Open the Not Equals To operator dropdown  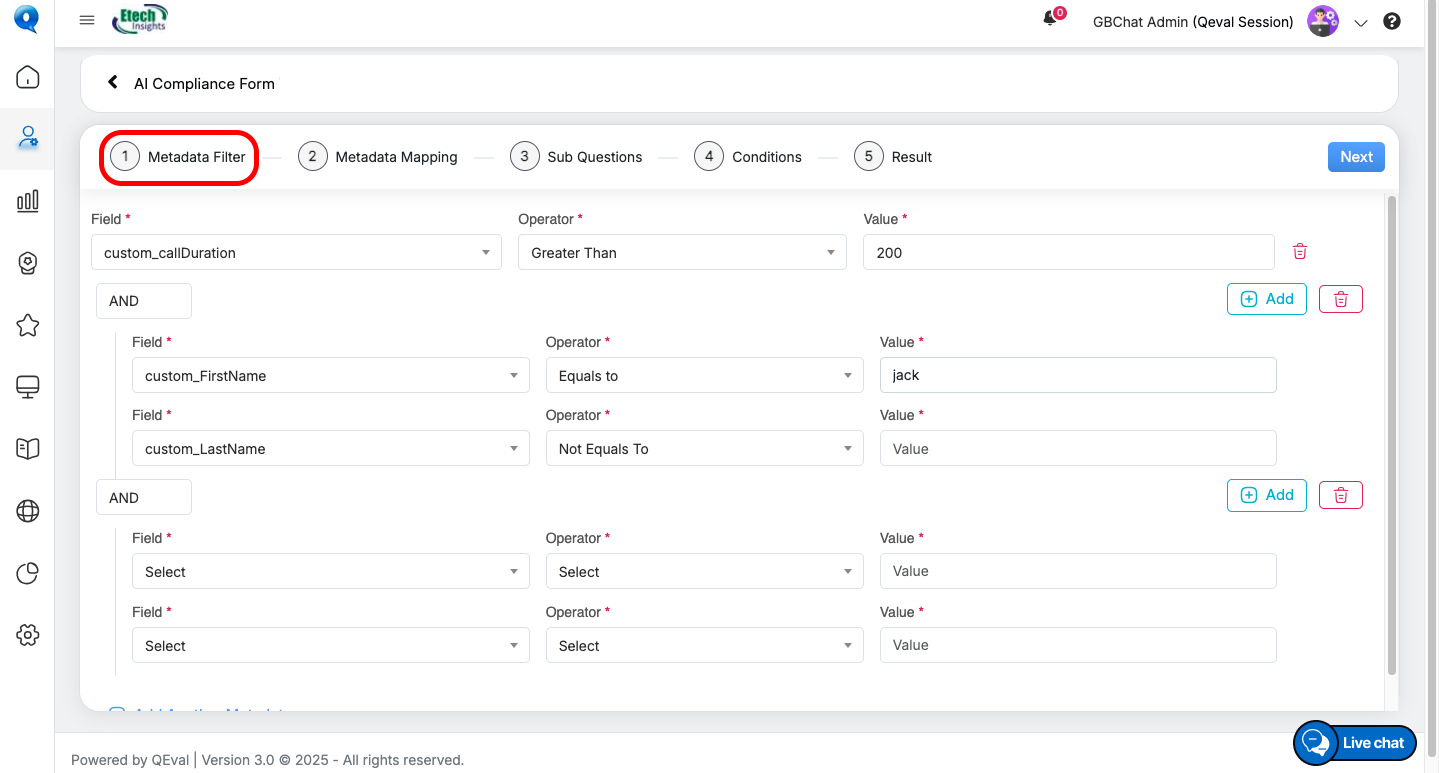tap(704, 449)
